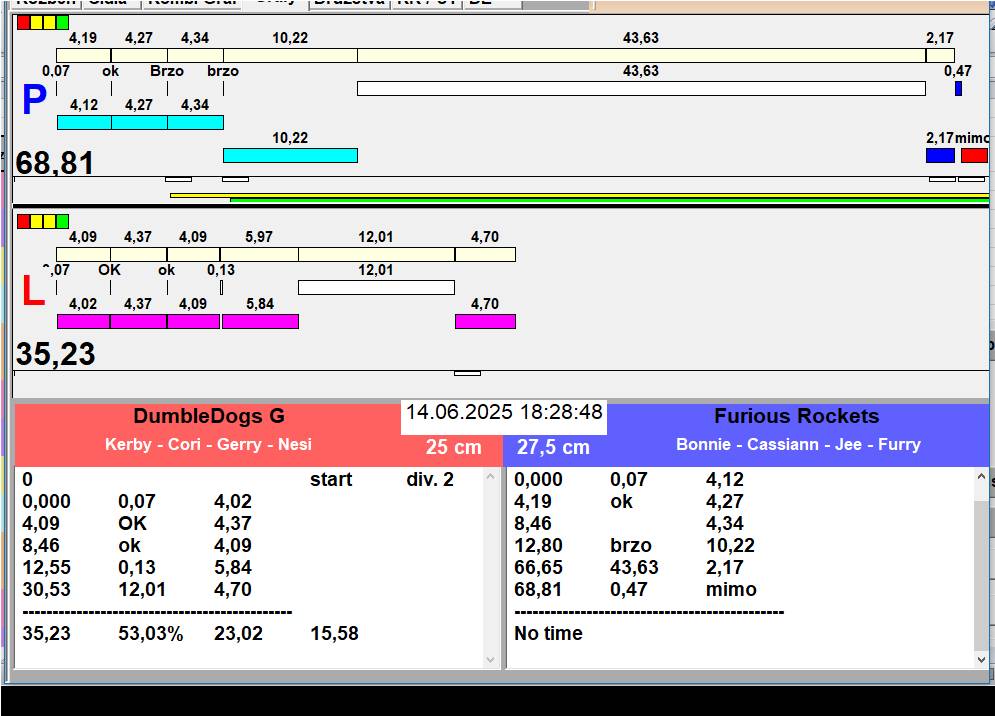Screen dimensions: 995x716
Task: Select the magenta 5,84 bar in lane L
Action: 260,321
